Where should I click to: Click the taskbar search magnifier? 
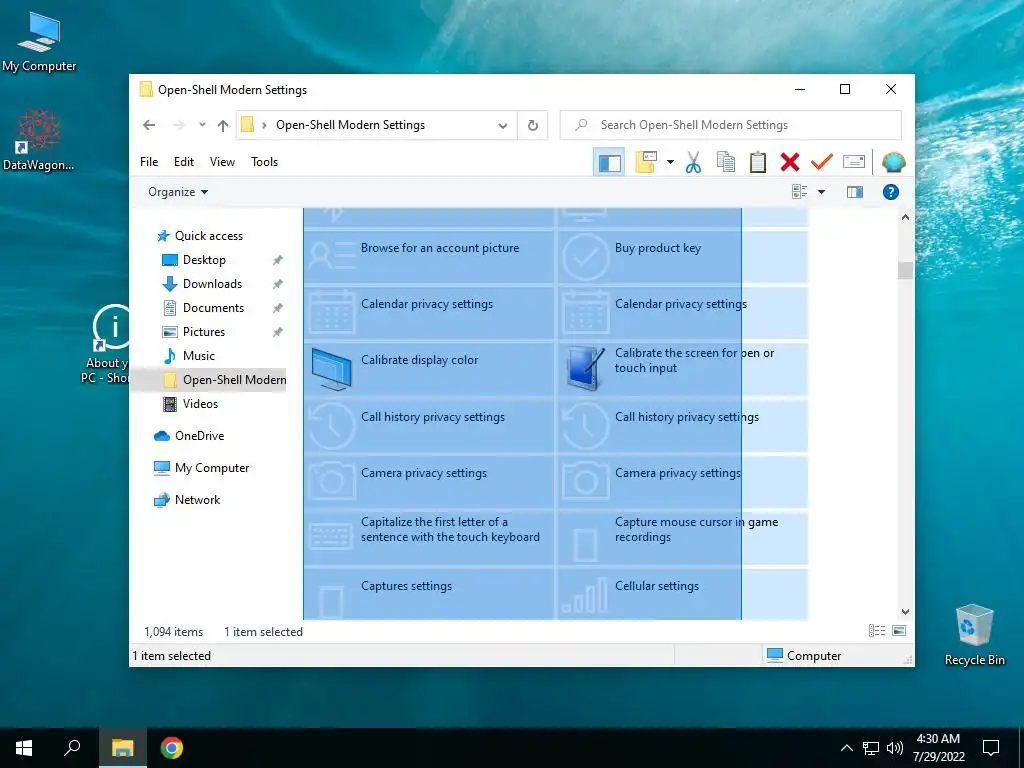(72, 748)
